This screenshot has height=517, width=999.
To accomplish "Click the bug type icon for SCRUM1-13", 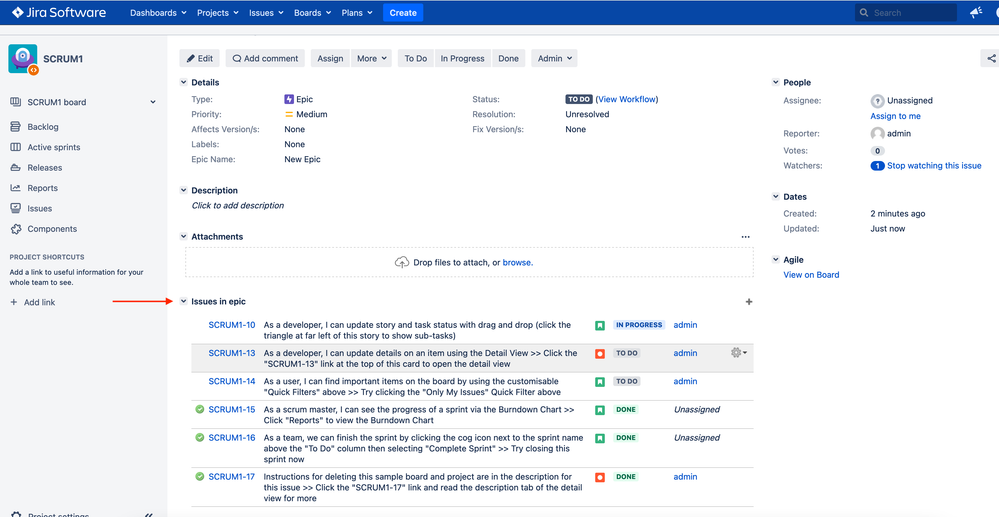I will (600, 353).
